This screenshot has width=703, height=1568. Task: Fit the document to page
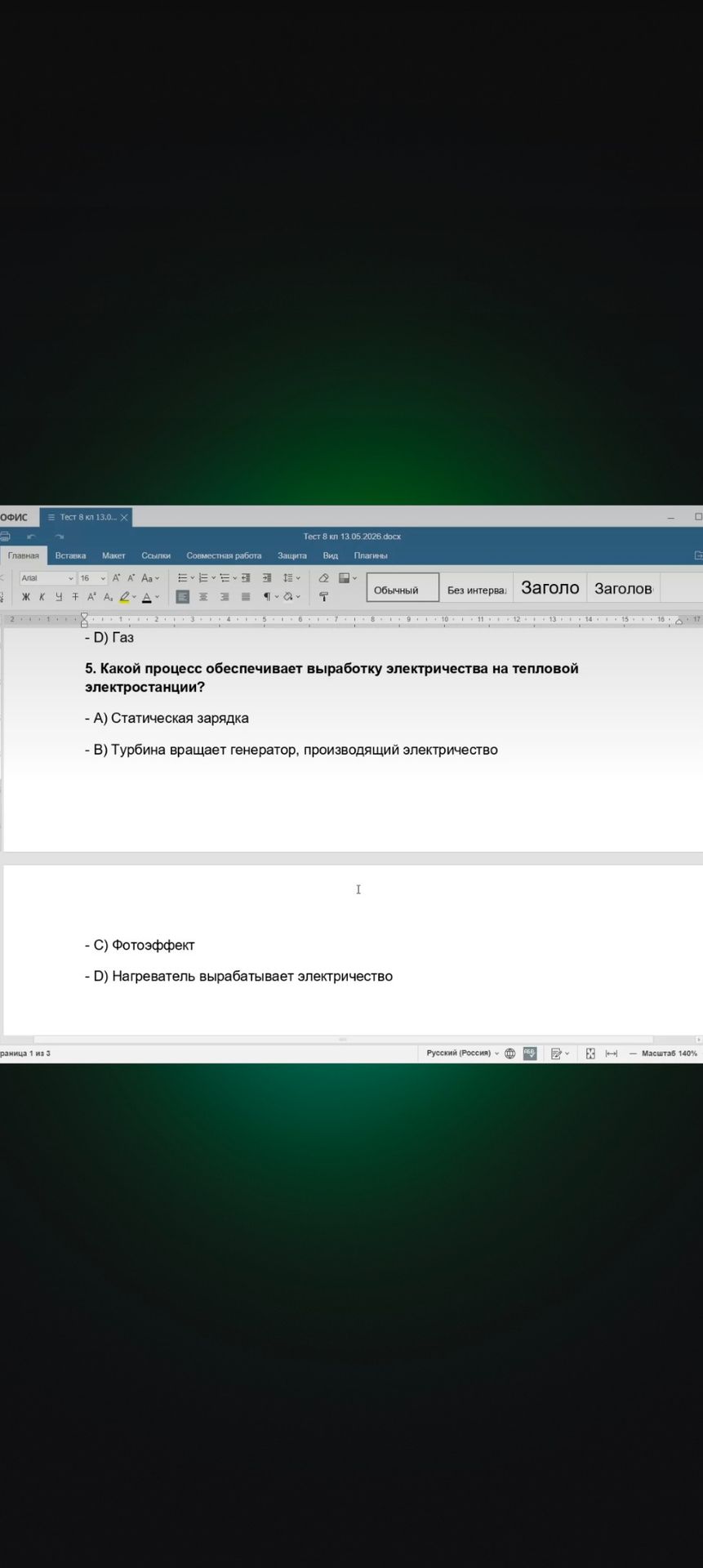tap(590, 1053)
